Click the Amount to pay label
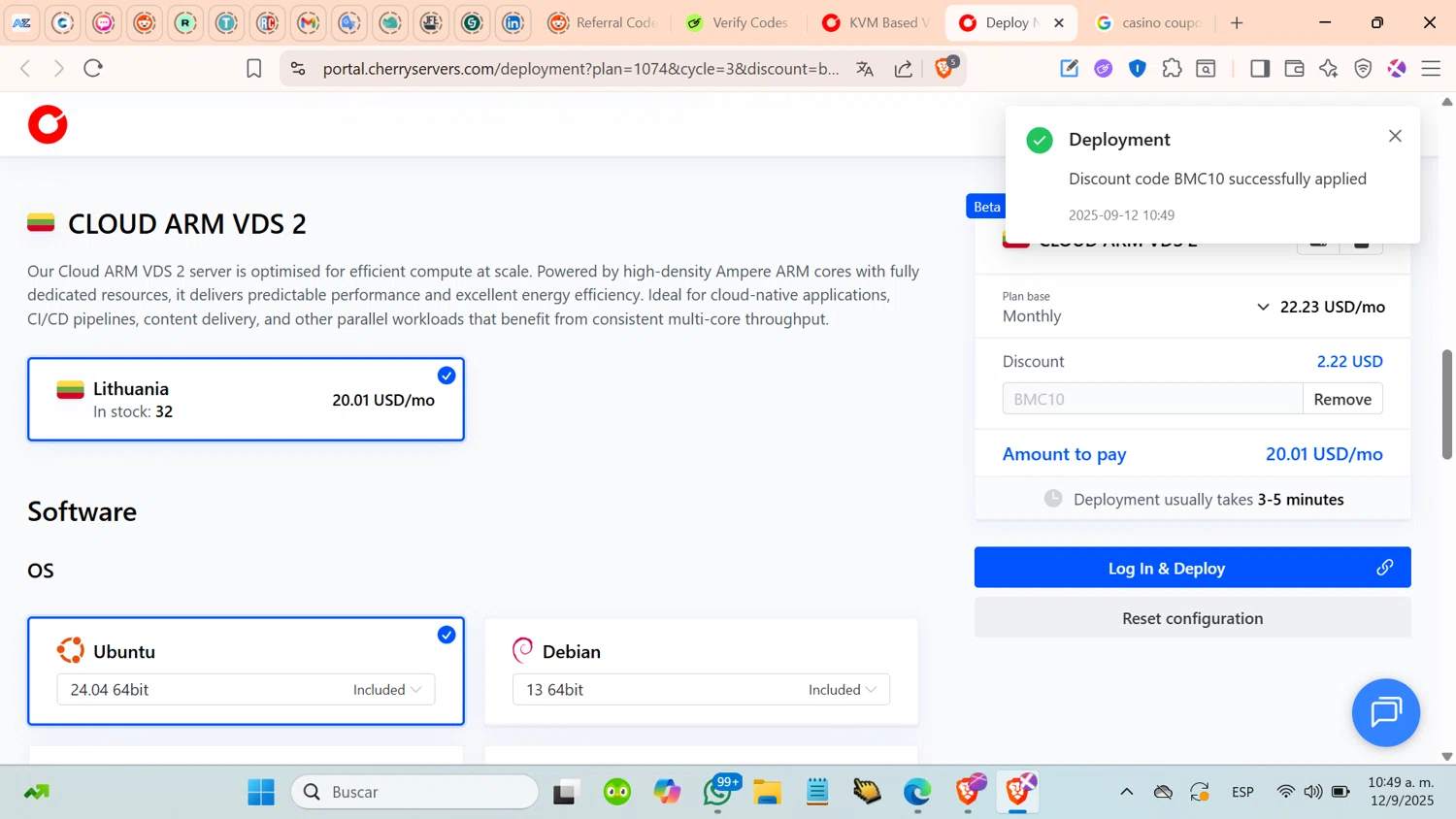 [1064, 454]
